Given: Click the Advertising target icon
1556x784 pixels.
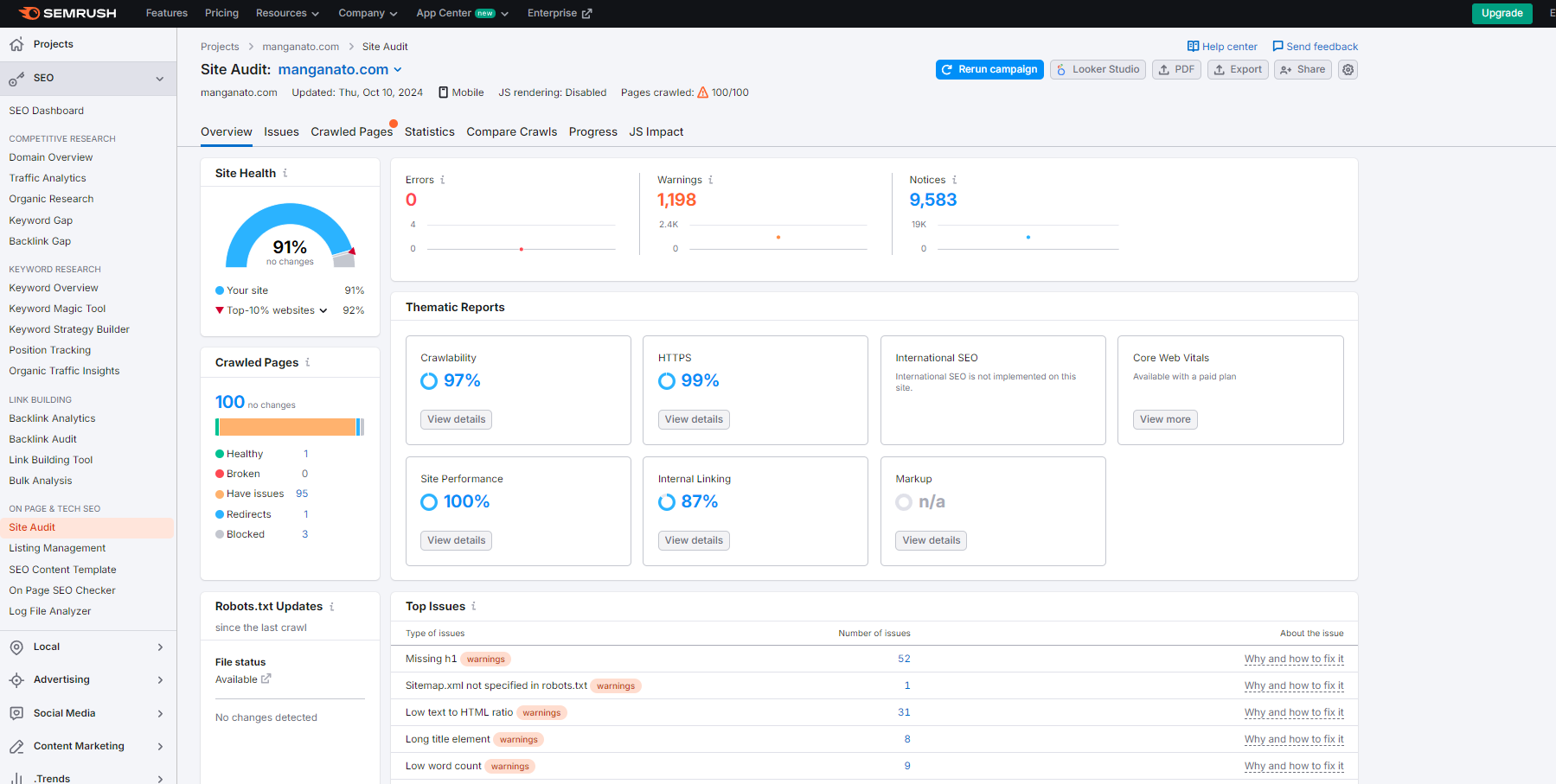Looking at the screenshot, I should pos(16,680).
